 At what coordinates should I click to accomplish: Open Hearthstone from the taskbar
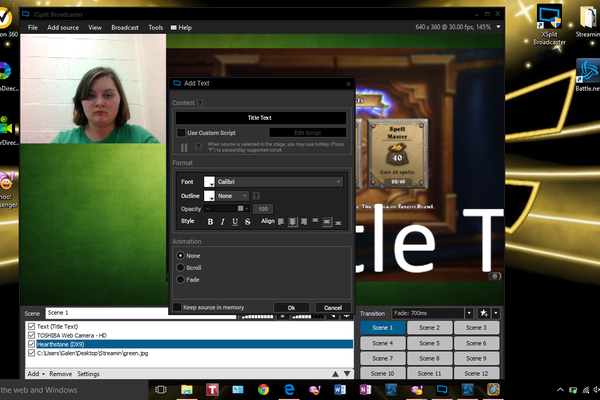[x=493, y=390]
